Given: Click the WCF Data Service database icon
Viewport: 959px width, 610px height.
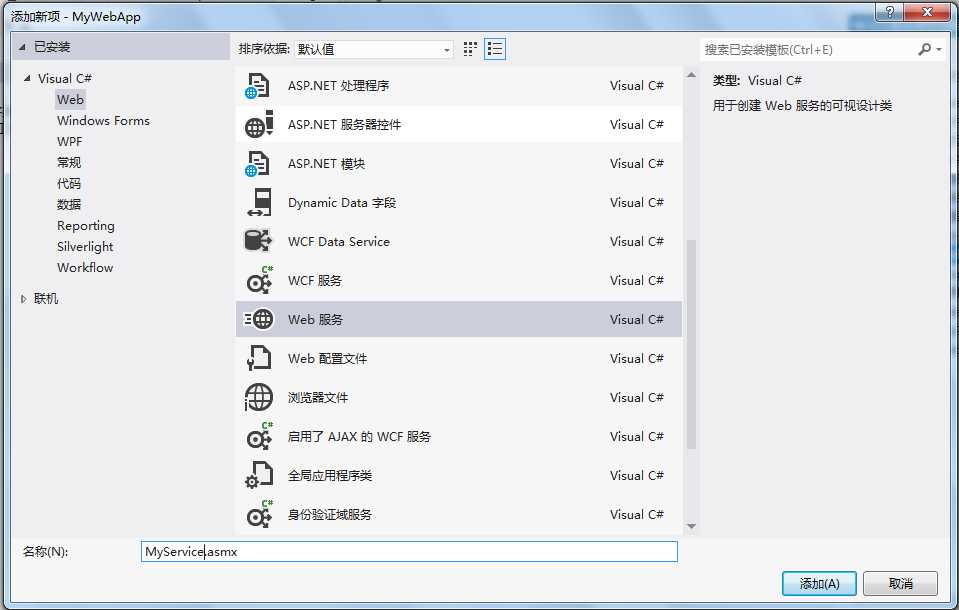Looking at the screenshot, I should [x=258, y=241].
